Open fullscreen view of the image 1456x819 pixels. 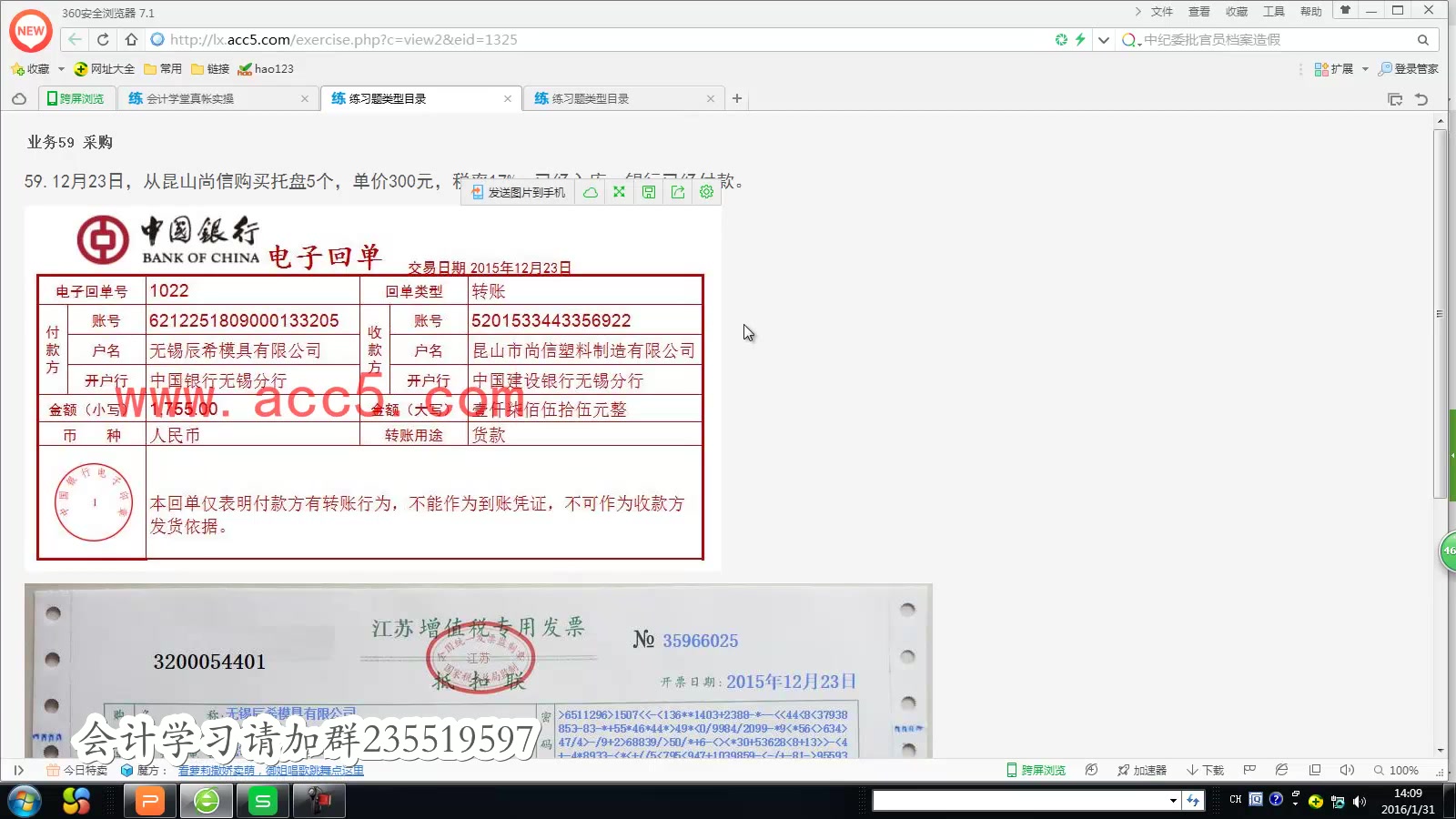(619, 191)
